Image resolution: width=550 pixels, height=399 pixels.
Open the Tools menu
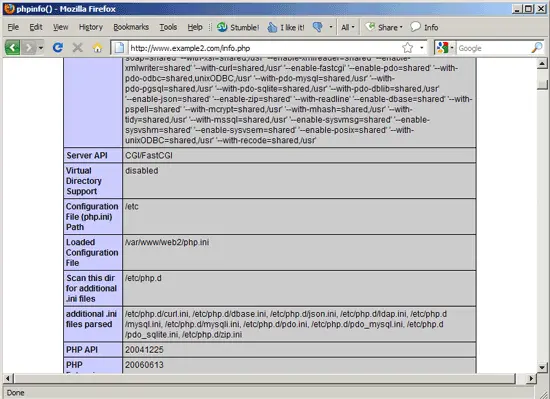click(168, 27)
